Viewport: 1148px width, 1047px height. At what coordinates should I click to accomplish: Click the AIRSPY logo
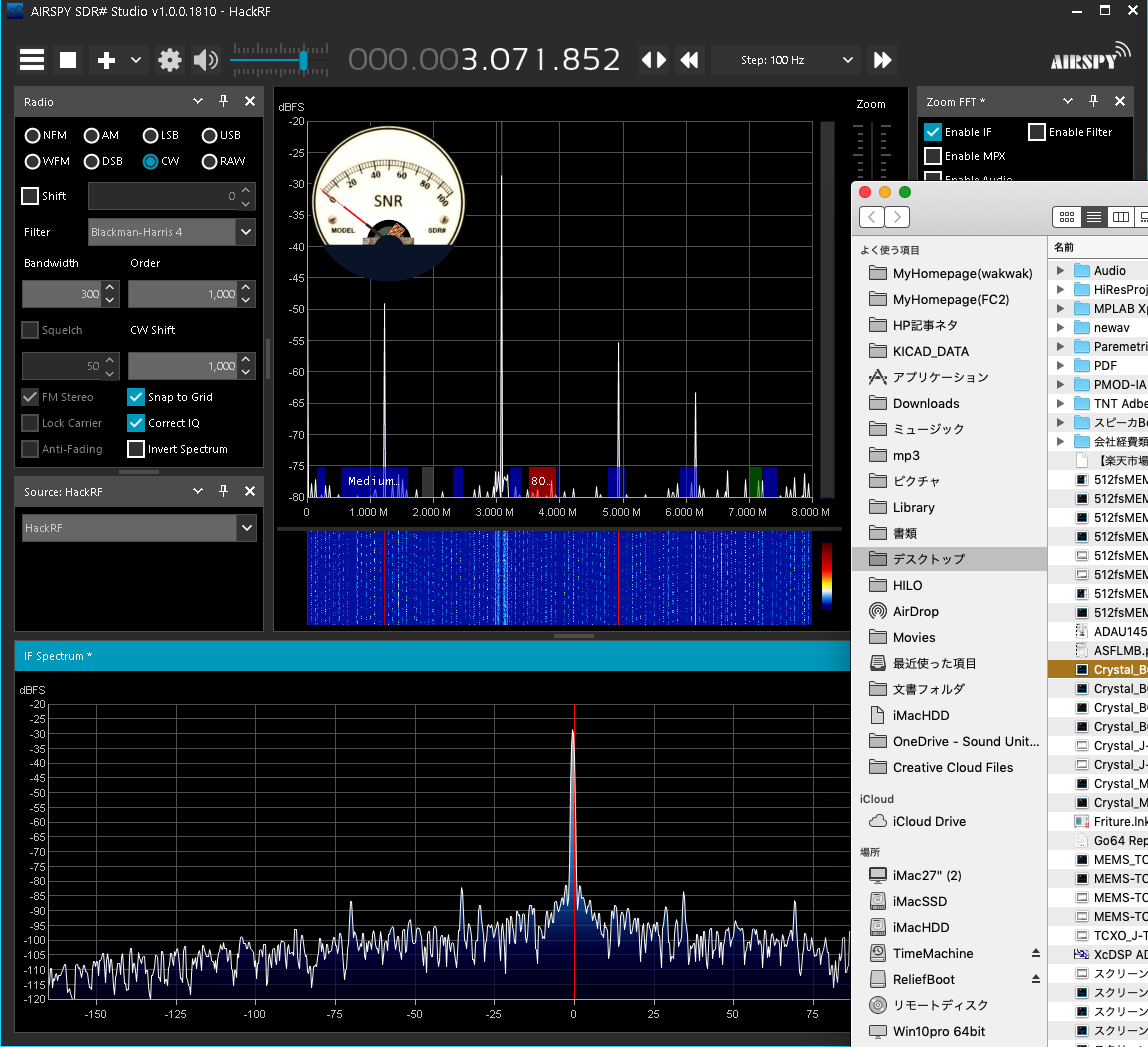(1090, 58)
